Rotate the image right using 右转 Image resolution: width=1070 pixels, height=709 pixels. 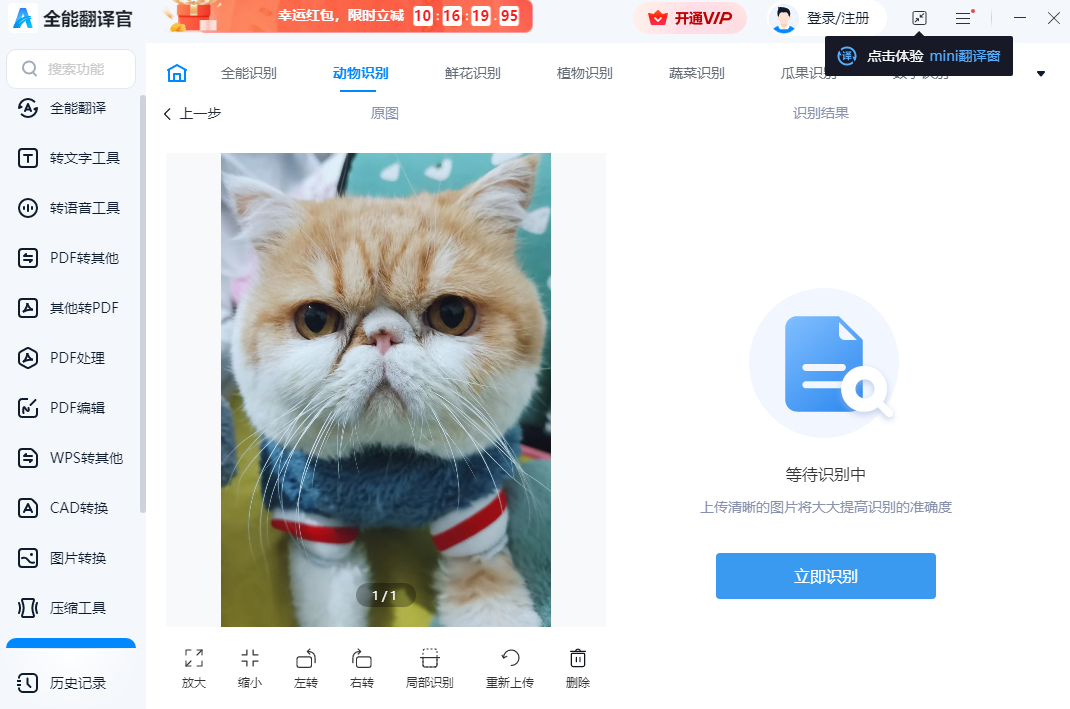361,666
